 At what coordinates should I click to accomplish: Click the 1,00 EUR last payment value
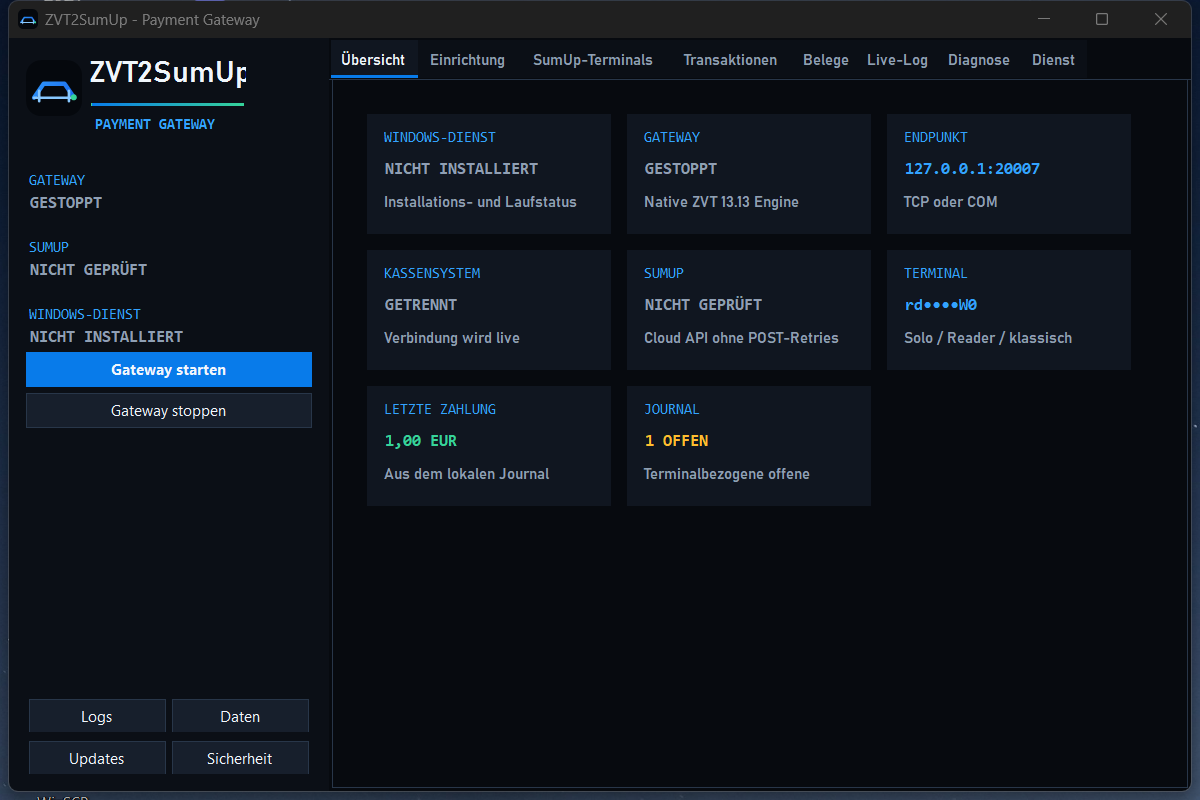(421, 441)
